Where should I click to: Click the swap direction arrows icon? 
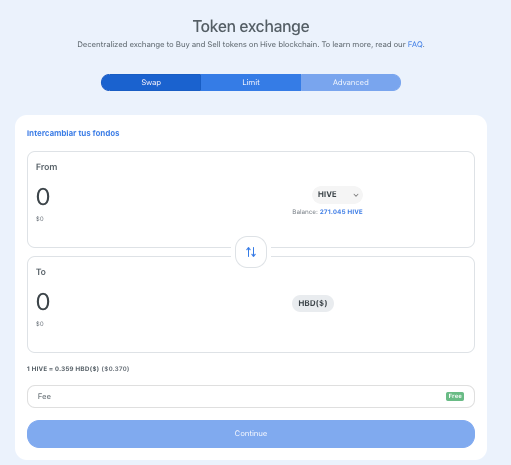tap(251, 252)
